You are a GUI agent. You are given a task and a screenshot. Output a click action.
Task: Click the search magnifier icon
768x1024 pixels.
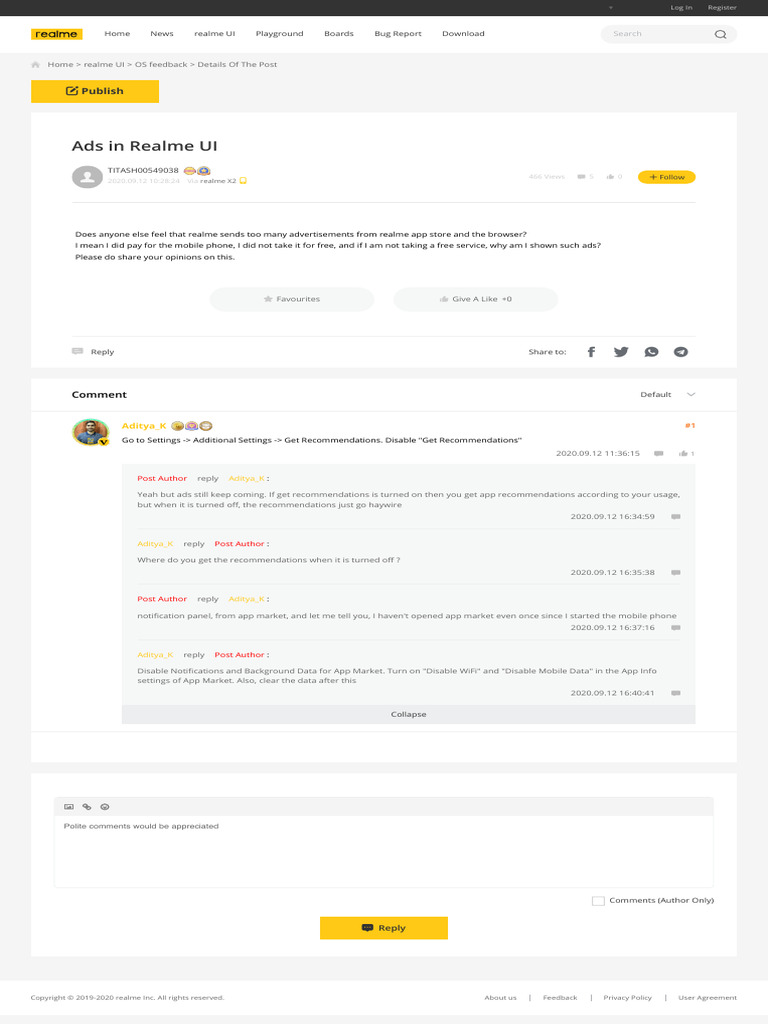[720, 34]
